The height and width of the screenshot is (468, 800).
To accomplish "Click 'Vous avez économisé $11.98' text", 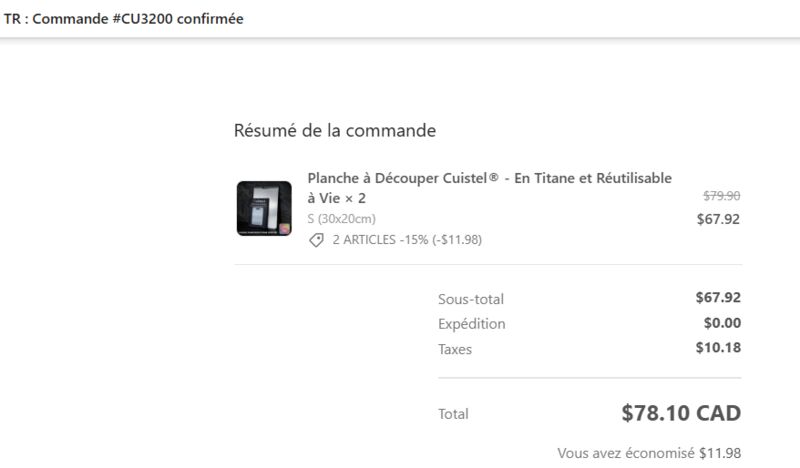I will point(649,453).
